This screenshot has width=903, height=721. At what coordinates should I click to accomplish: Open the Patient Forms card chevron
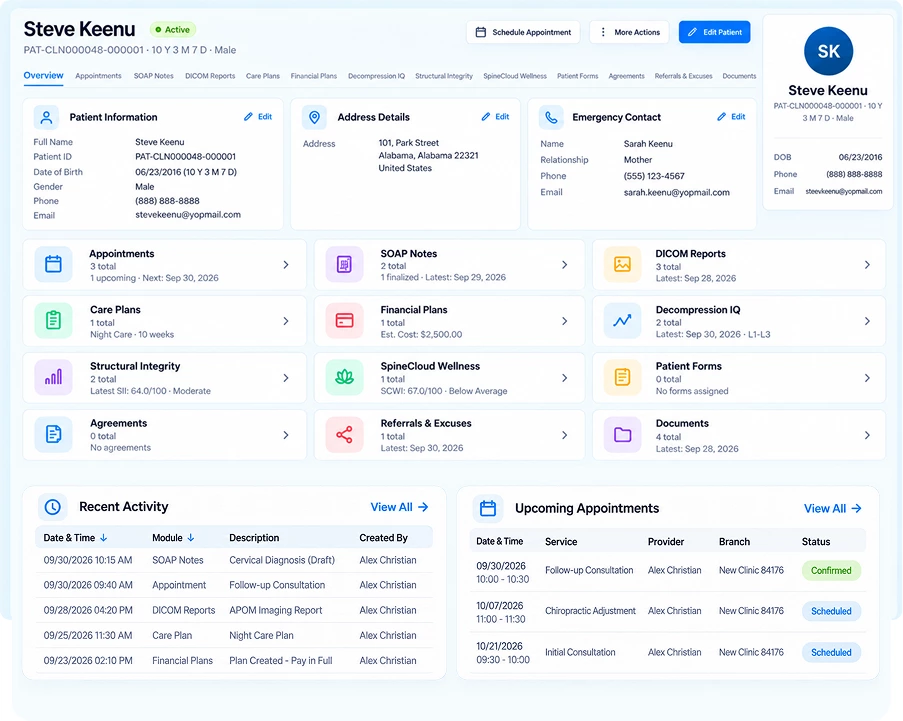(867, 378)
